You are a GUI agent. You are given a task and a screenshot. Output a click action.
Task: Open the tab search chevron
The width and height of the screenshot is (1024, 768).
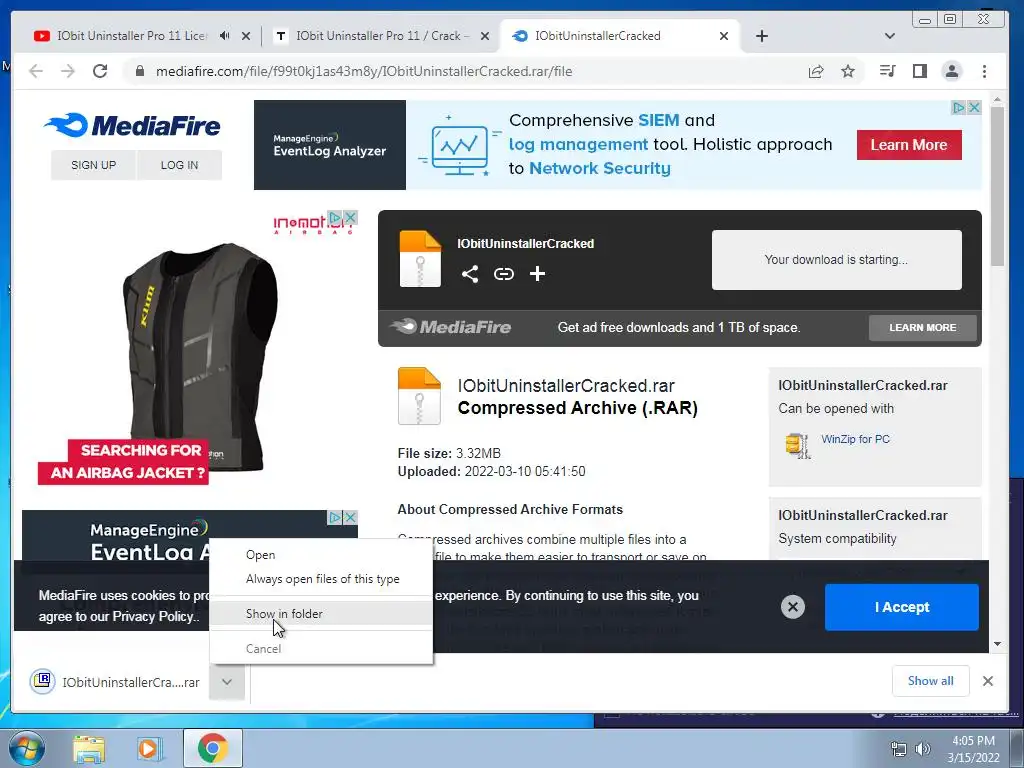(x=889, y=36)
